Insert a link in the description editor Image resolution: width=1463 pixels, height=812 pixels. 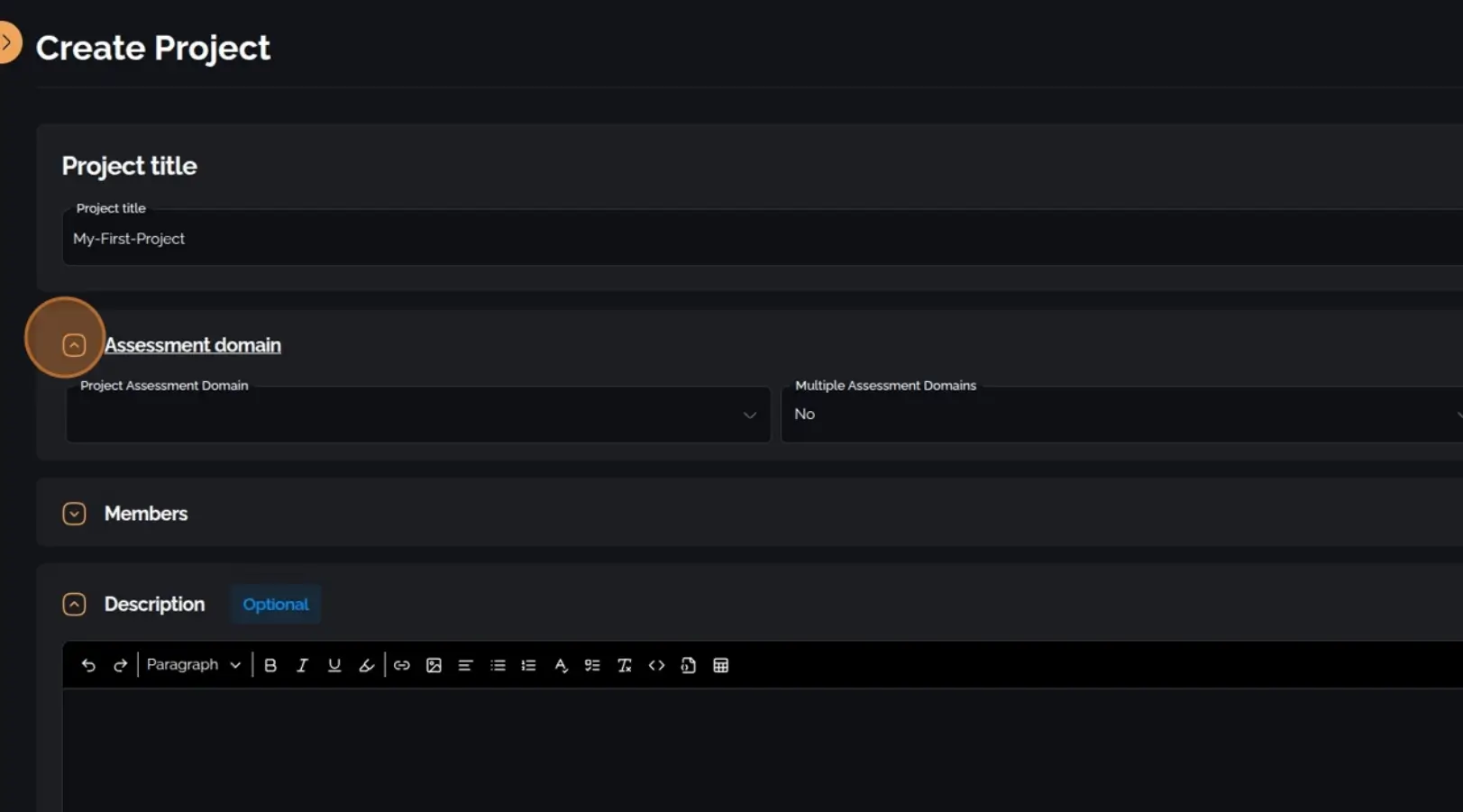point(402,665)
